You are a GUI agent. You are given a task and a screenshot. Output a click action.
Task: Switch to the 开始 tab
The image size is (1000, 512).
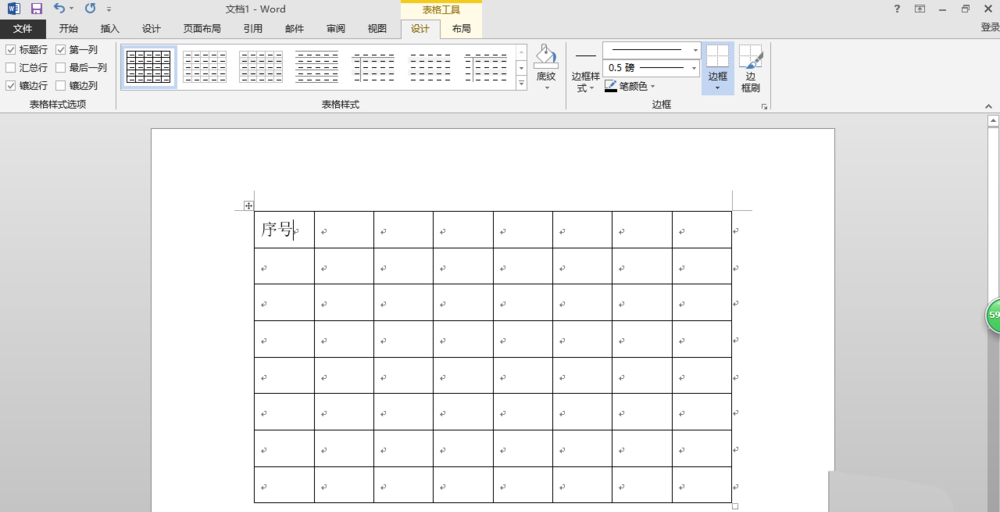(68, 29)
